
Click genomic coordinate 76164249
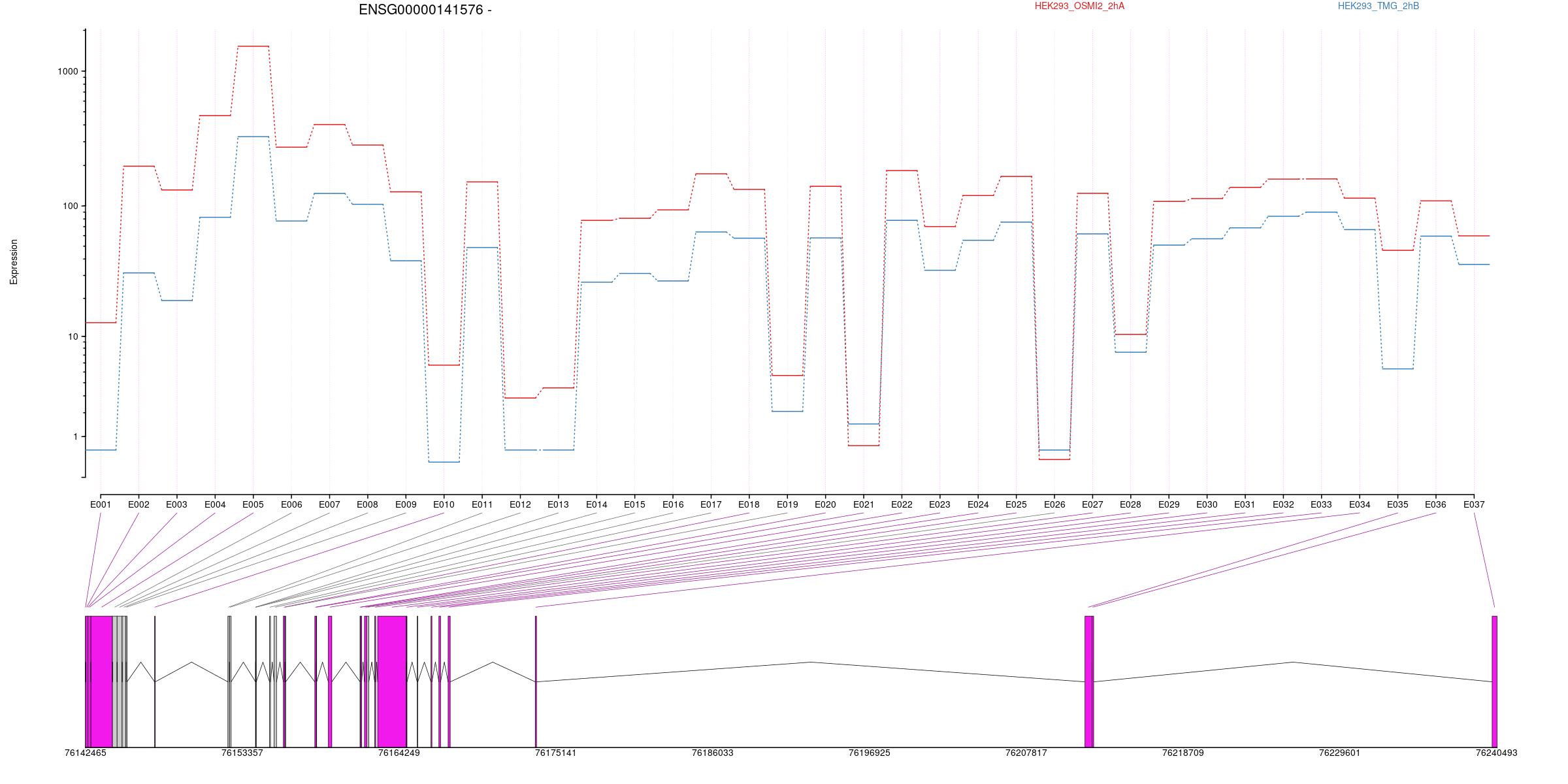pyautogui.click(x=399, y=753)
